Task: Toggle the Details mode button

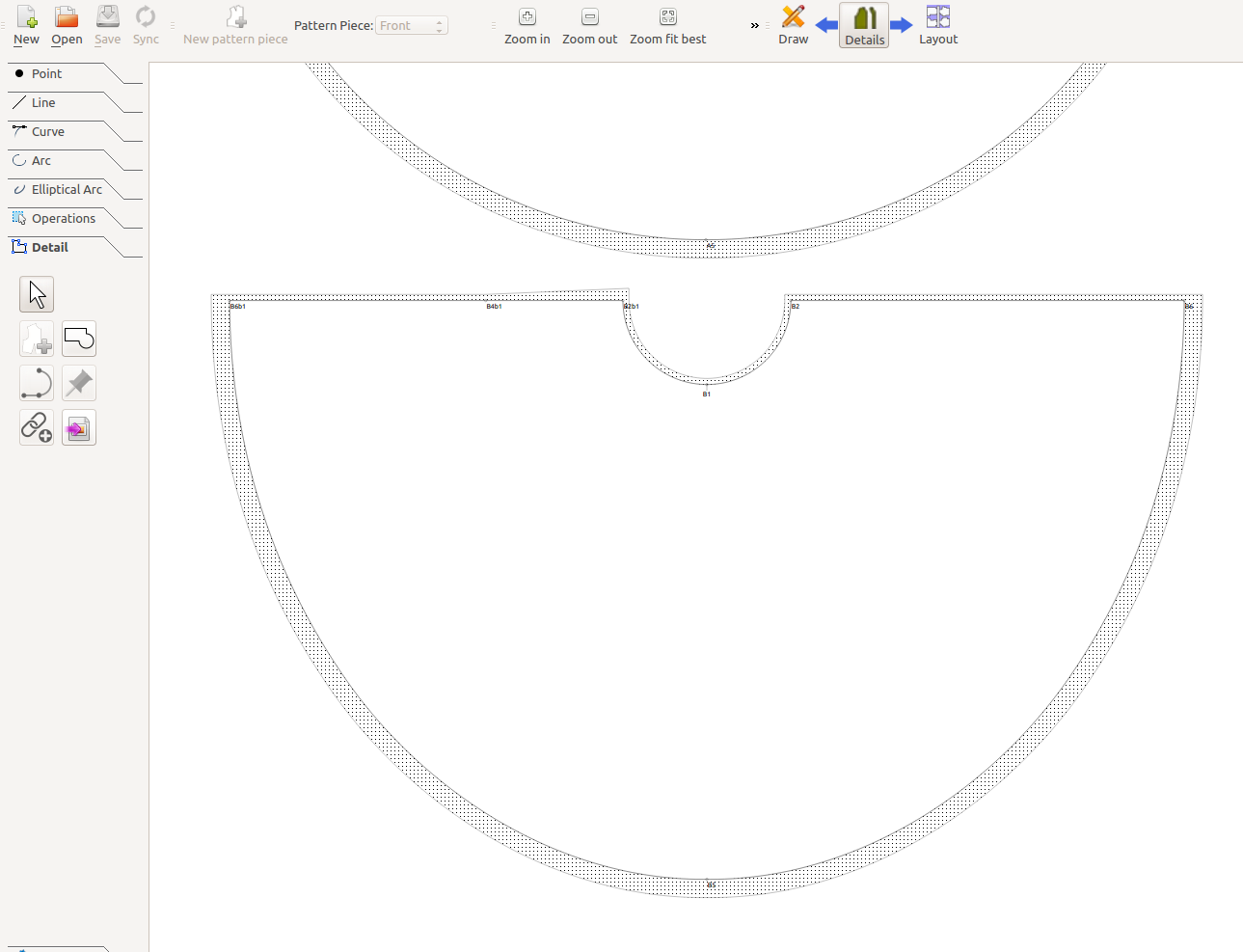Action: (864, 26)
